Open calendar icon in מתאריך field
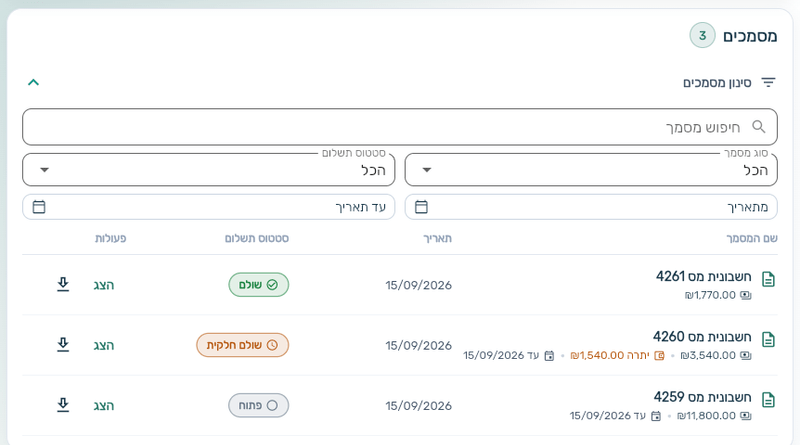Screen dimensions: 800x445 (421, 207)
